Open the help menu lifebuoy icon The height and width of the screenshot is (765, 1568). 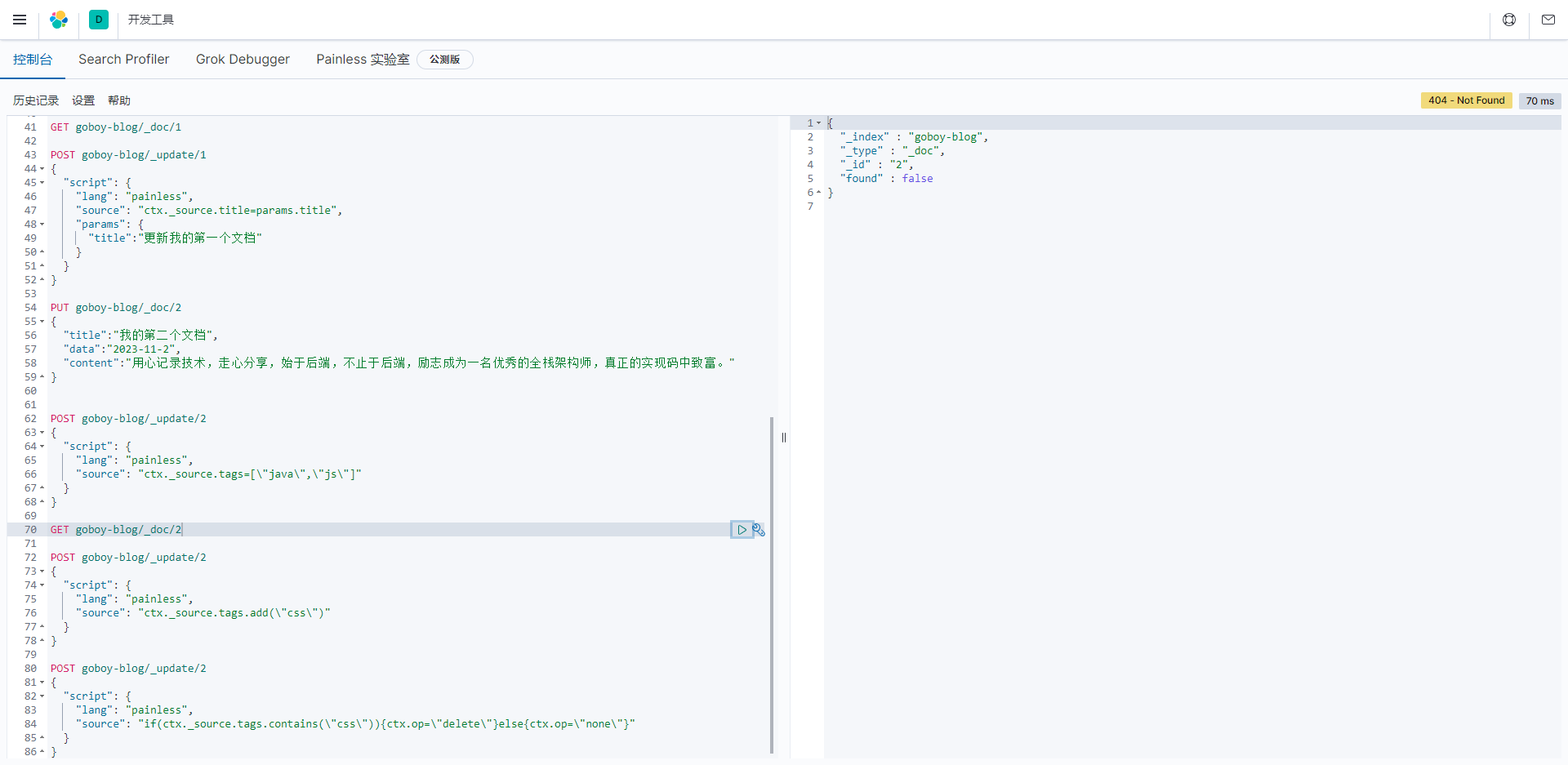click(1509, 20)
